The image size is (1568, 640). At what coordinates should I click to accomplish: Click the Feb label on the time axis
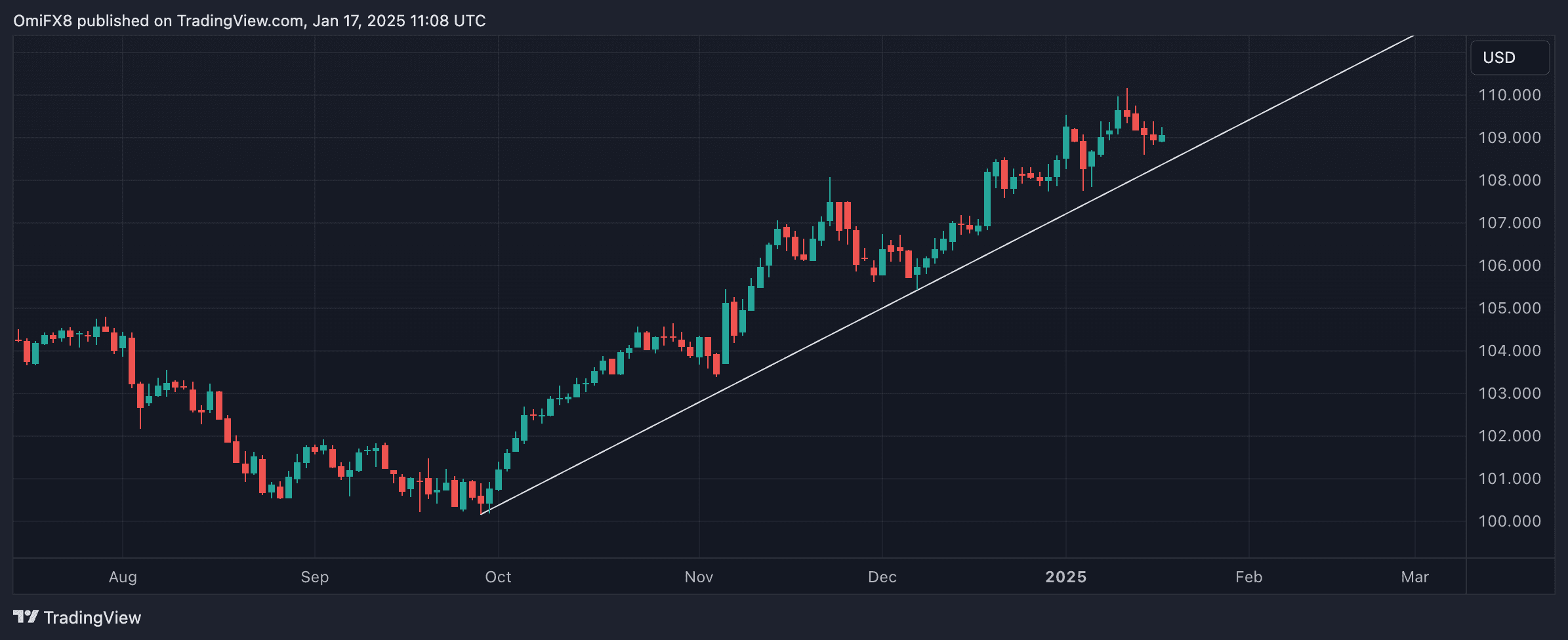pos(1248,577)
